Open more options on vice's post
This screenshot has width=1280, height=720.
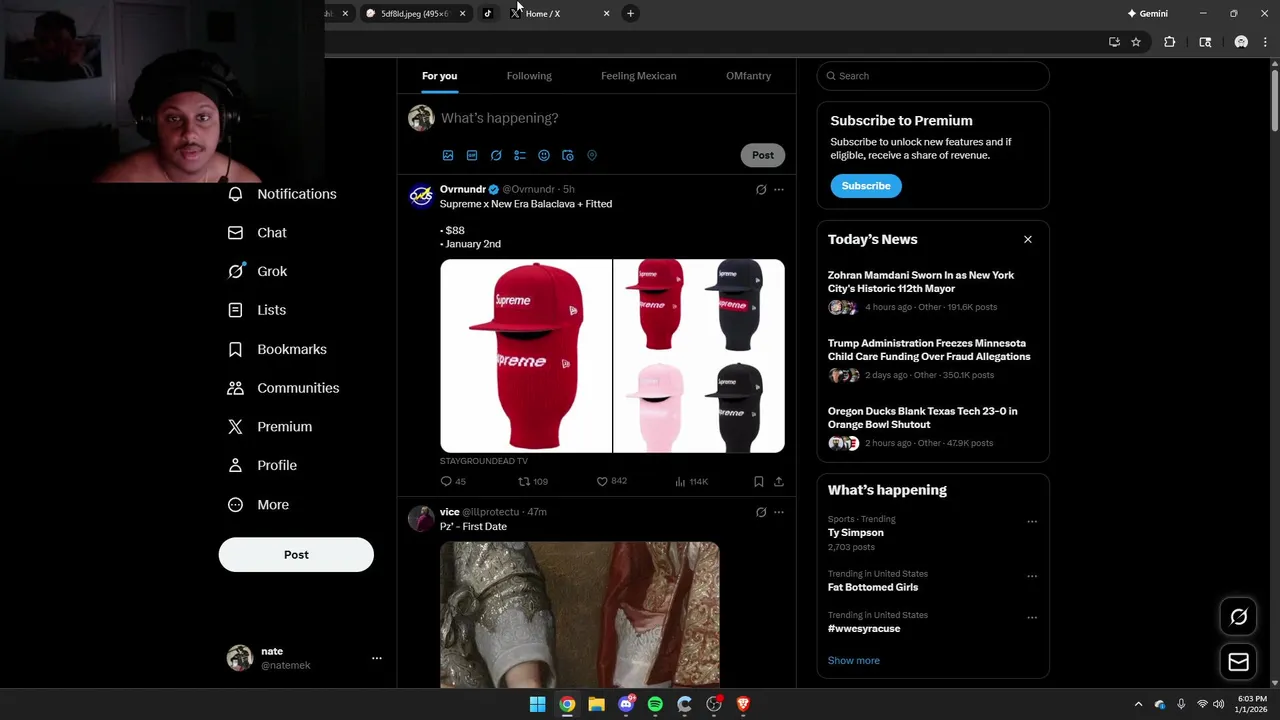pos(779,512)
